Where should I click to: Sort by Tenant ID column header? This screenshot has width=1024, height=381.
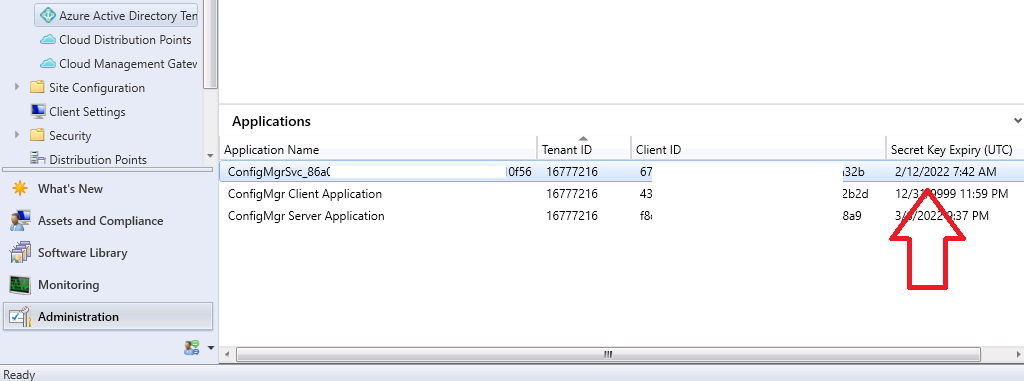click(x=584, y=150)
